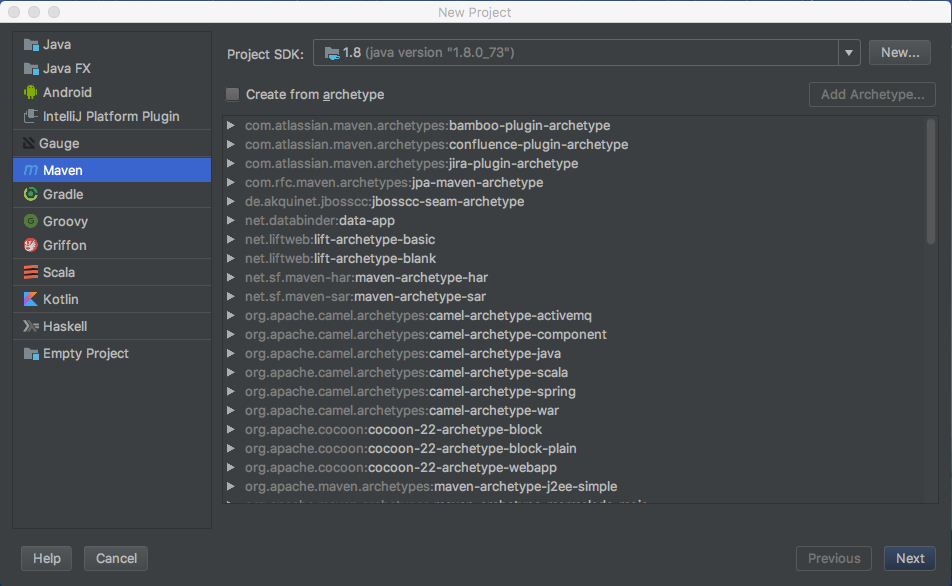This screenshot has width=952, height=586.
Task: Expand camel-archetype-java node
Action: [x=231, y=353]
